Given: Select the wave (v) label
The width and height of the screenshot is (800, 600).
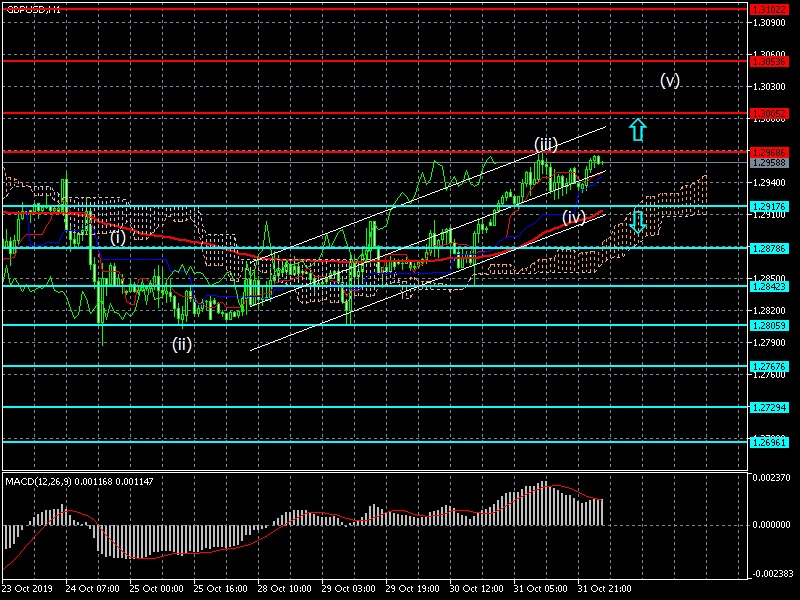Looking at the screenshot, I should [x=670, y=80].
